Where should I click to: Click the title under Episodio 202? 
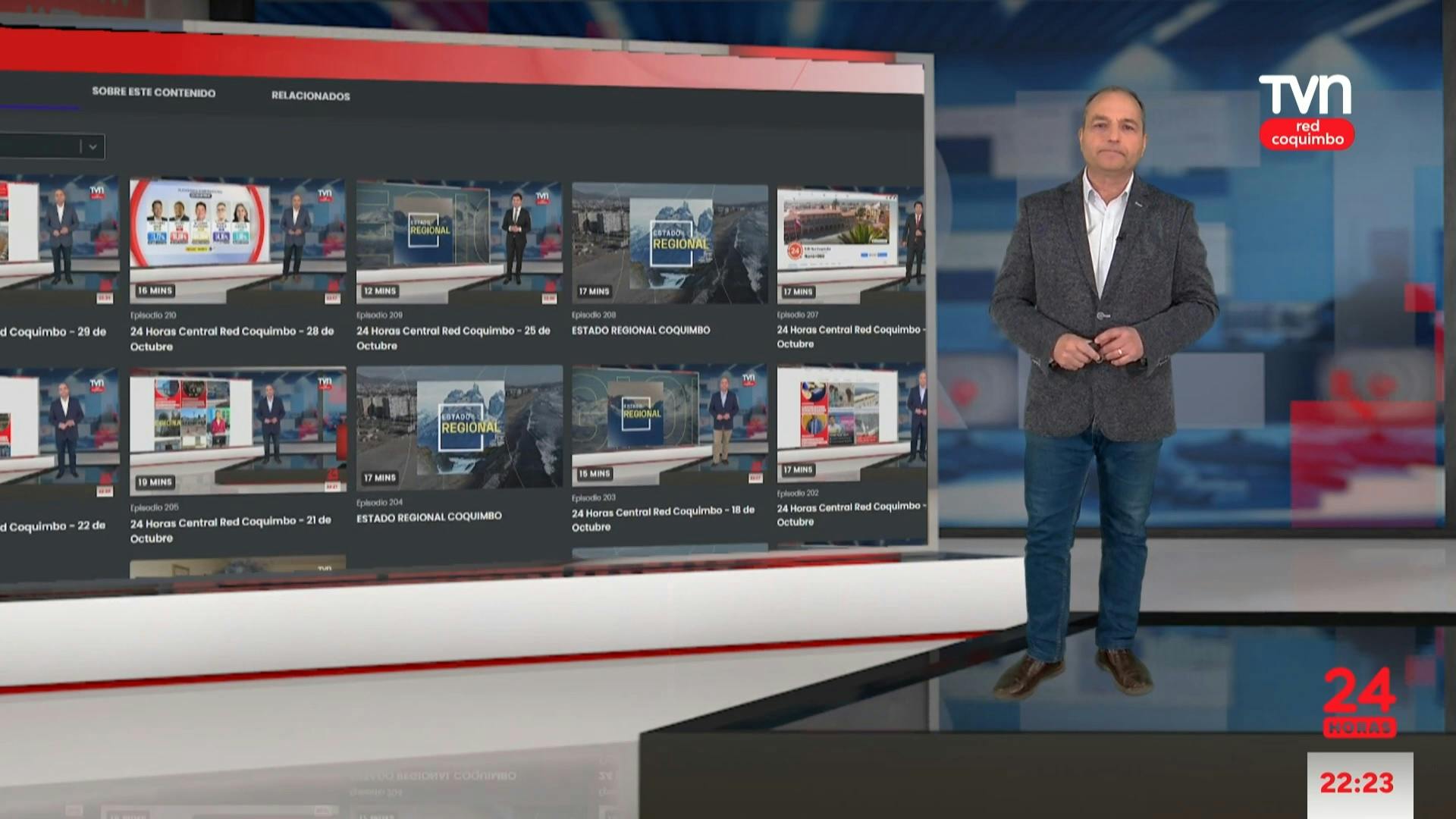(x=852, y=514)
